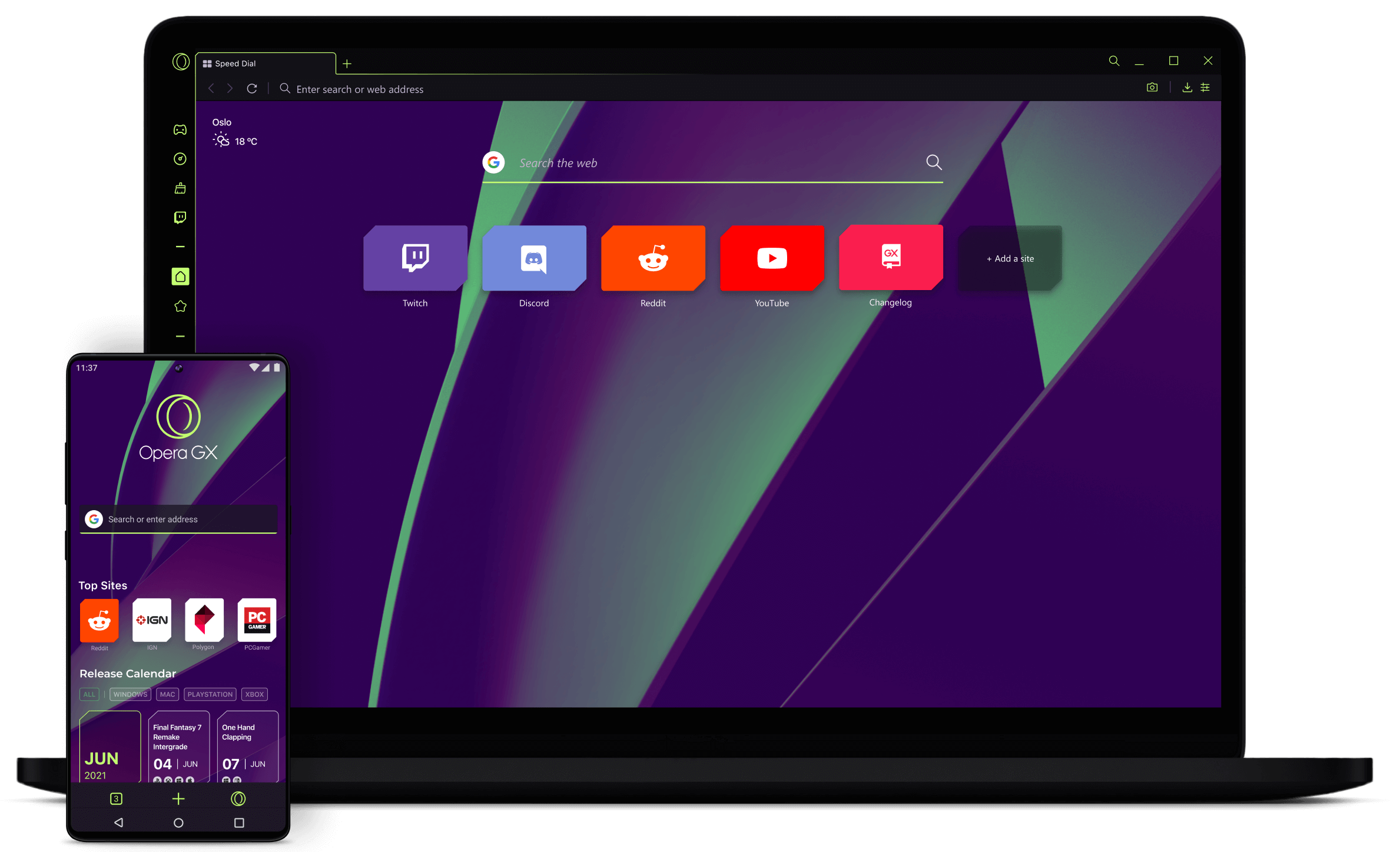Click the Google Search input field
The height and width of the screenshot is (852, 1400).
click(711, 163)
